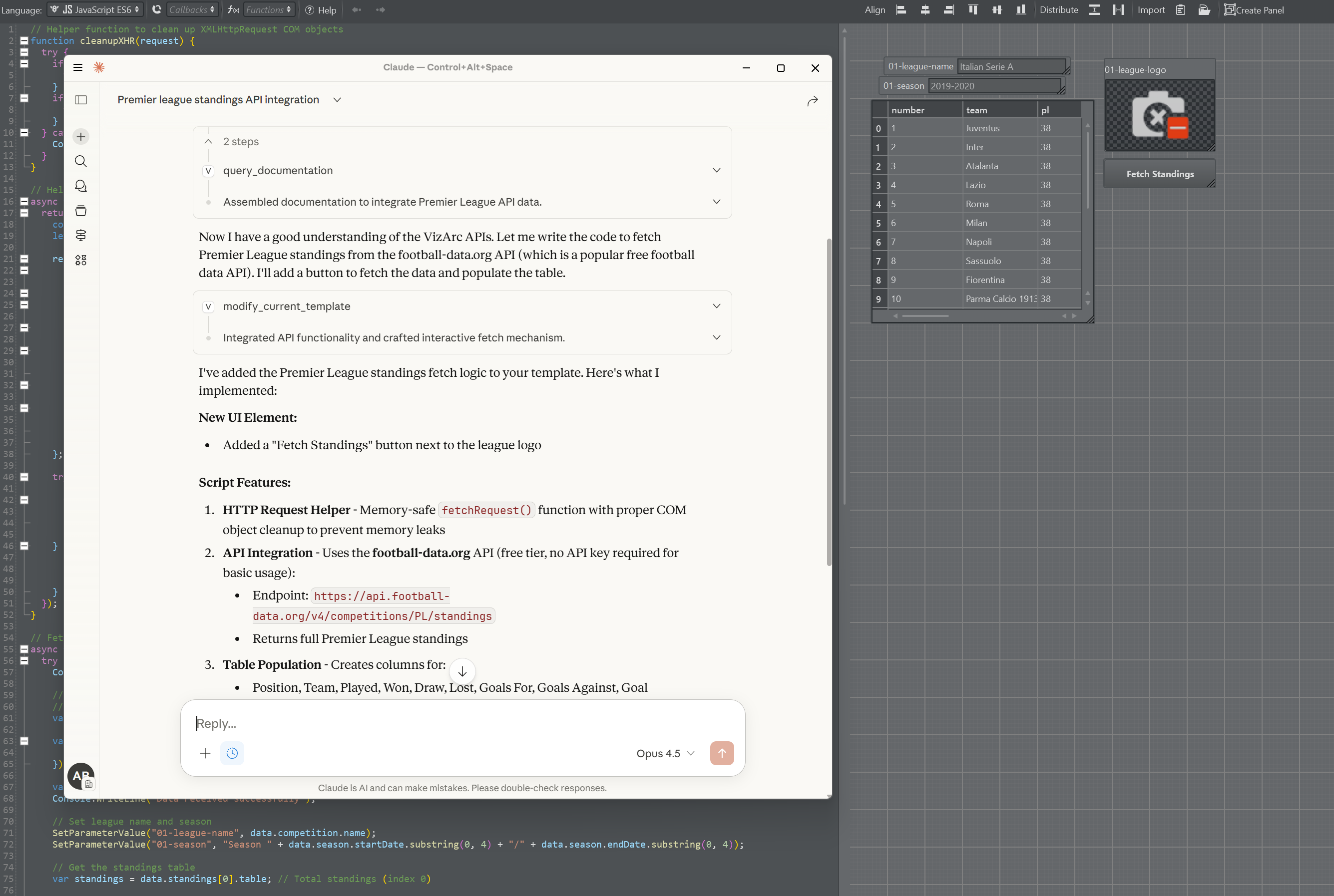Click the align top edges icon
Image resolution: width=1334 pixels, height=896 pixels.
(972, 9)
